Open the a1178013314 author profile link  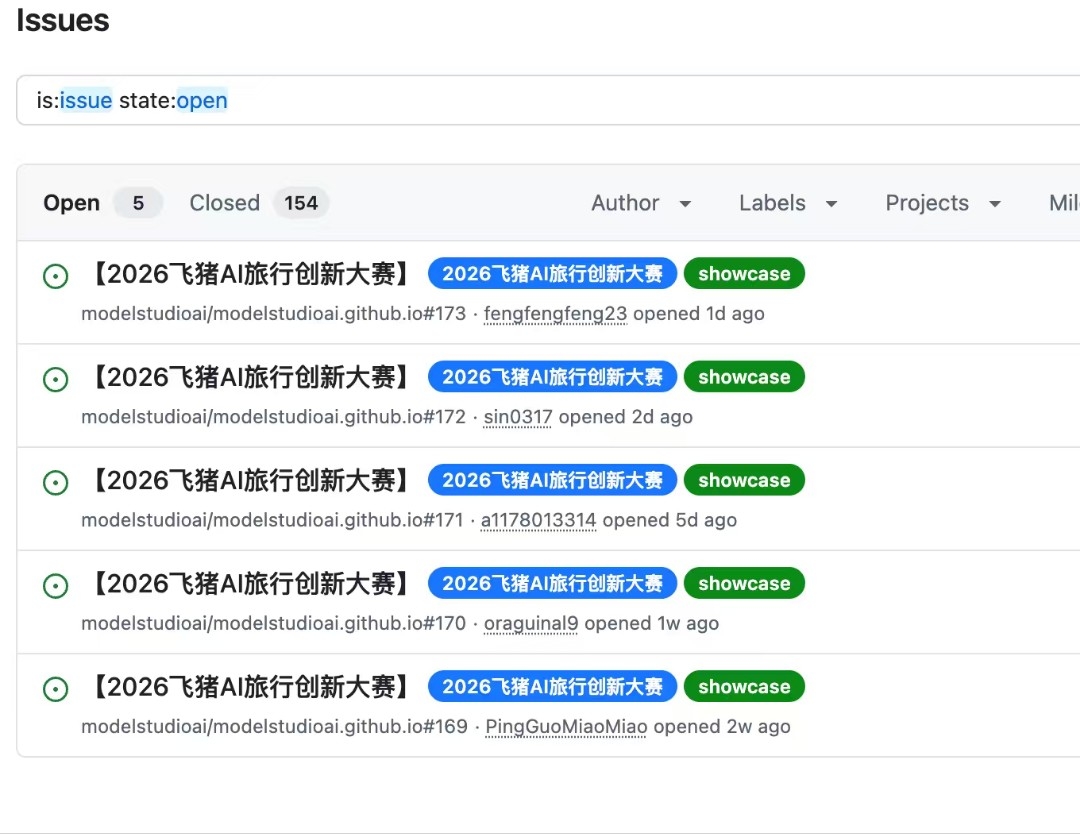coord(539,520)
